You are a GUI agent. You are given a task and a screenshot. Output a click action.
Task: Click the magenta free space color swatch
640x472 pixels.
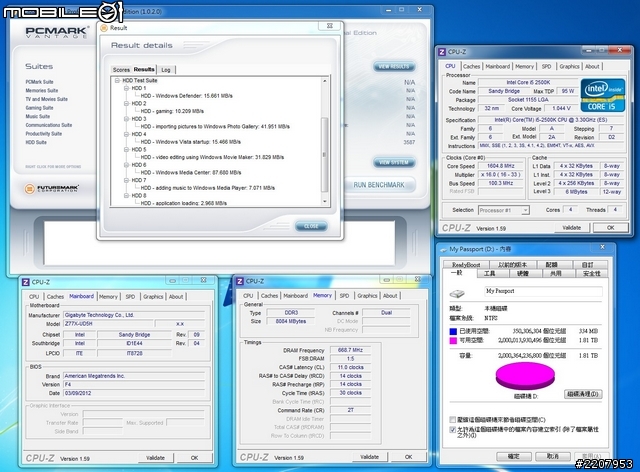[453, 341]
